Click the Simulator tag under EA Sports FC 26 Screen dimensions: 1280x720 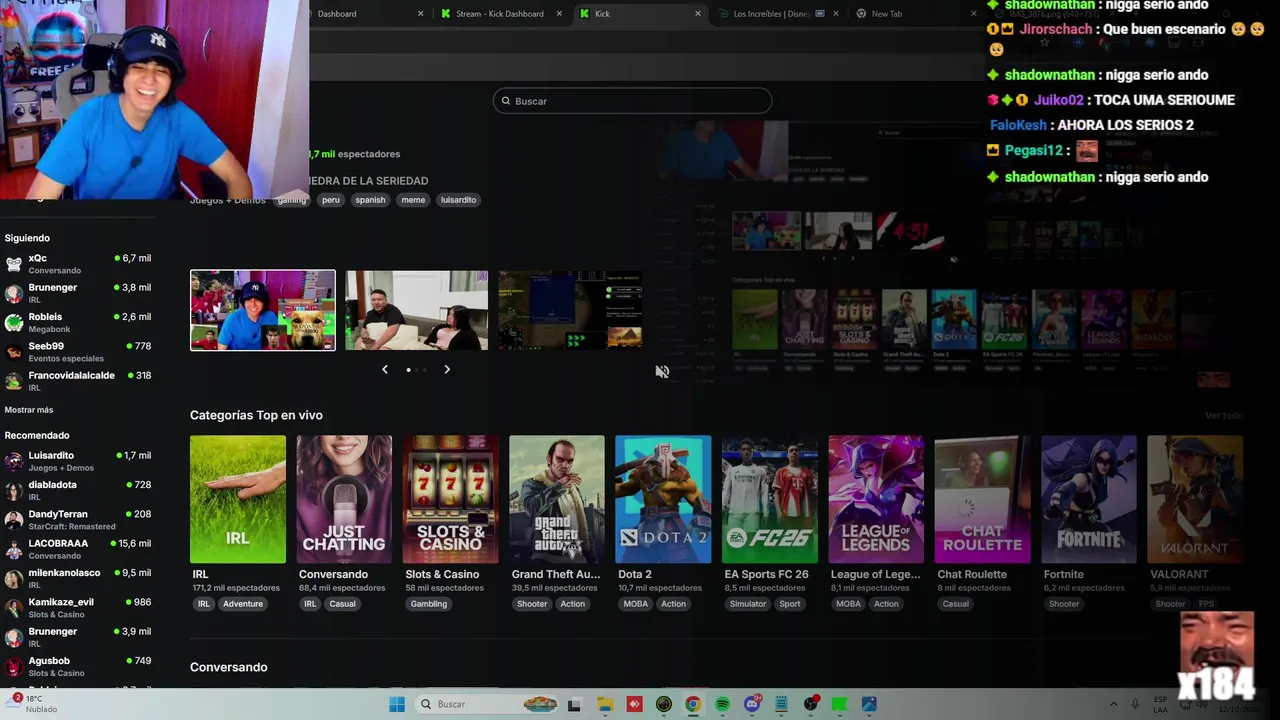pos(748,604)
